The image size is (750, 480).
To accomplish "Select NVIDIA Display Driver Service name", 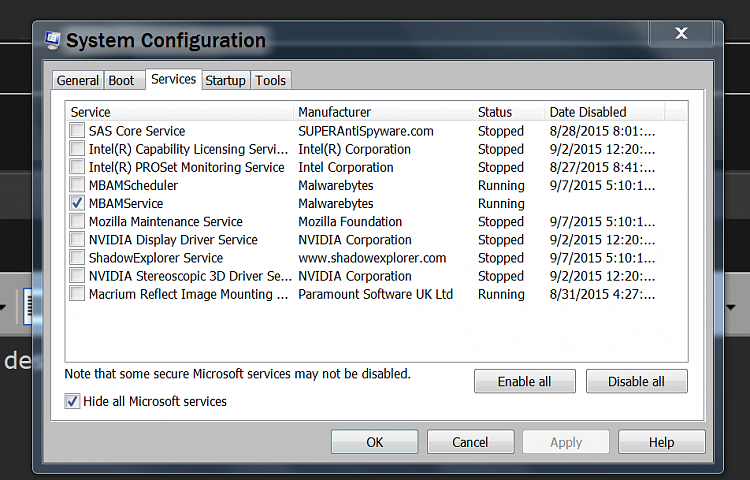I will coord(173,240).
